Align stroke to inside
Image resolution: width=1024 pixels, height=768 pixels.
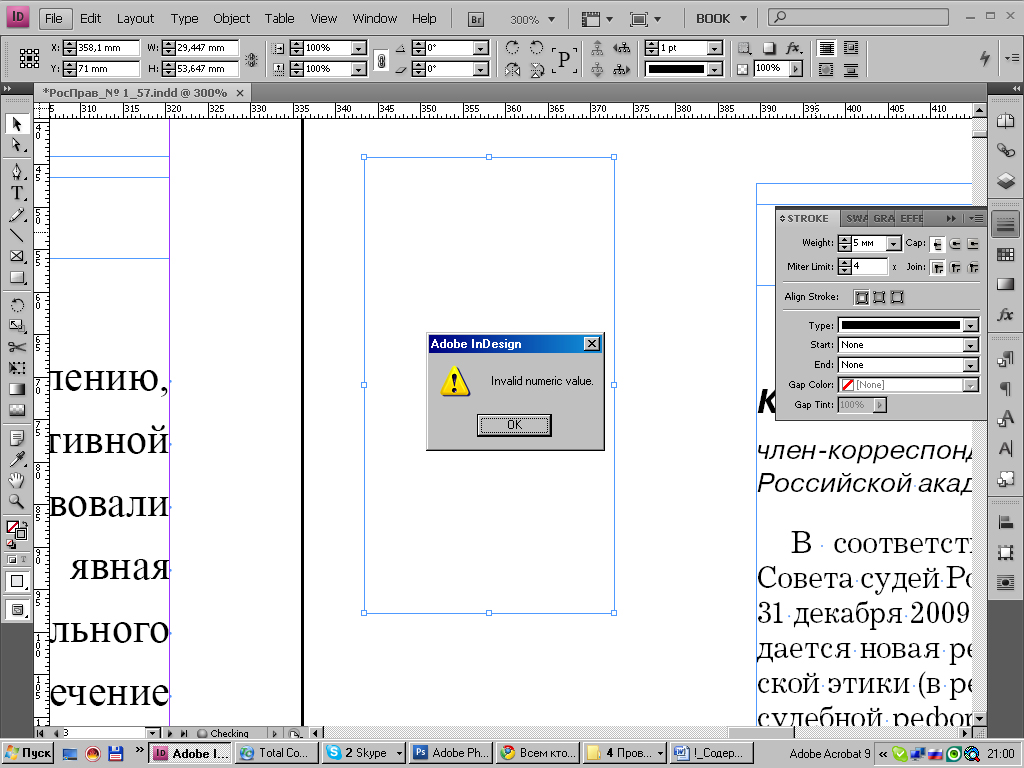click(880, 297)
